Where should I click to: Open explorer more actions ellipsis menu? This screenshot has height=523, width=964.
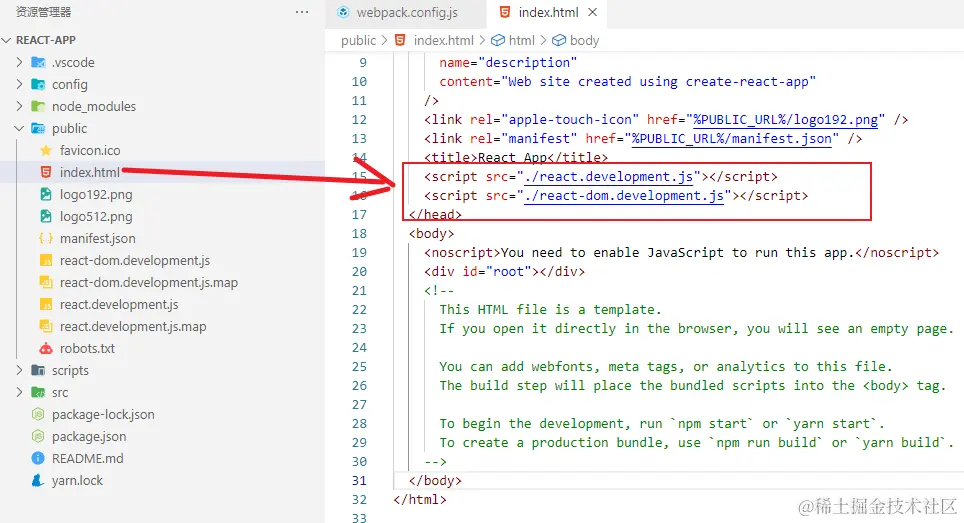(301, 12)
